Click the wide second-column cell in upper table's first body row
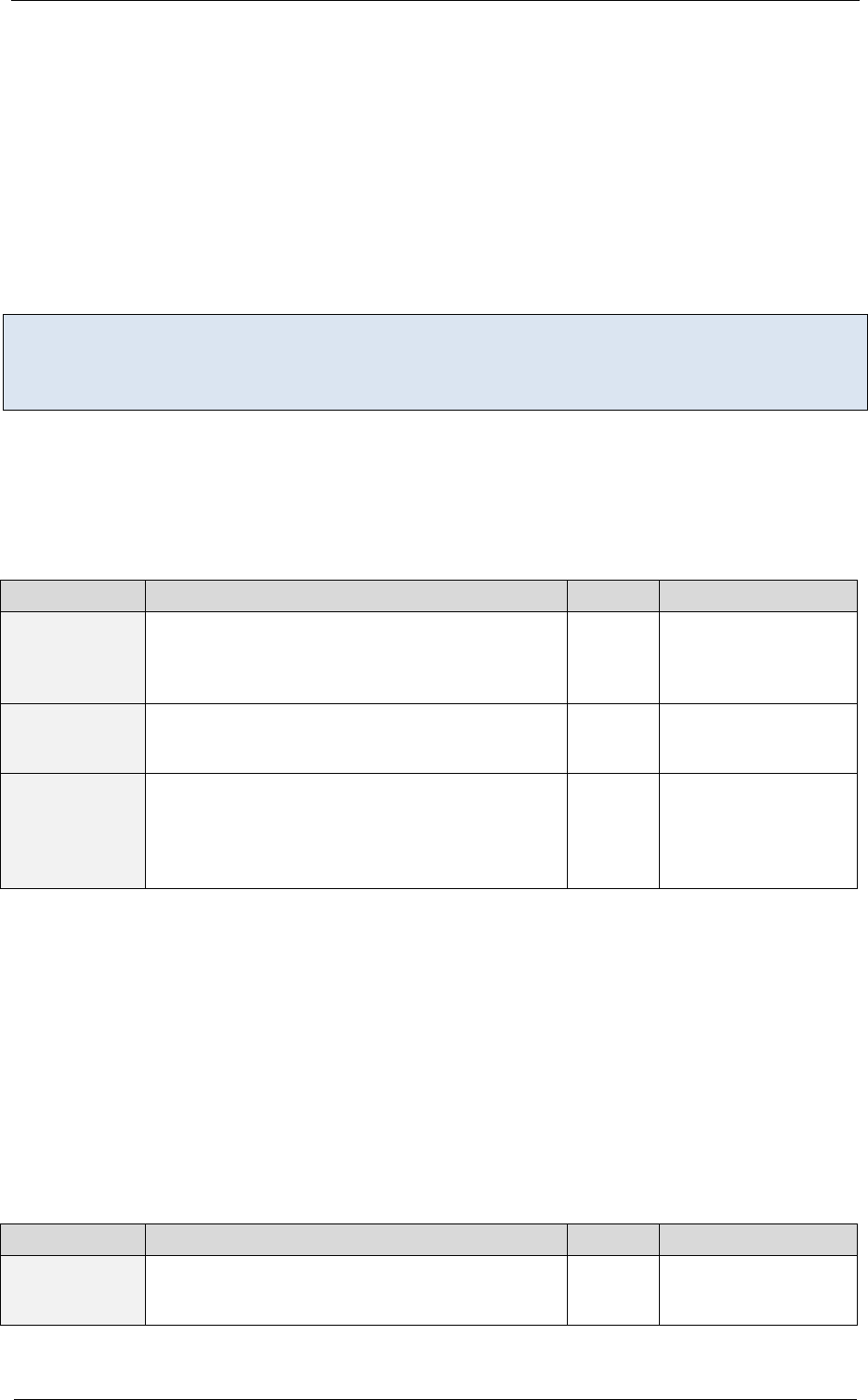 356,657
